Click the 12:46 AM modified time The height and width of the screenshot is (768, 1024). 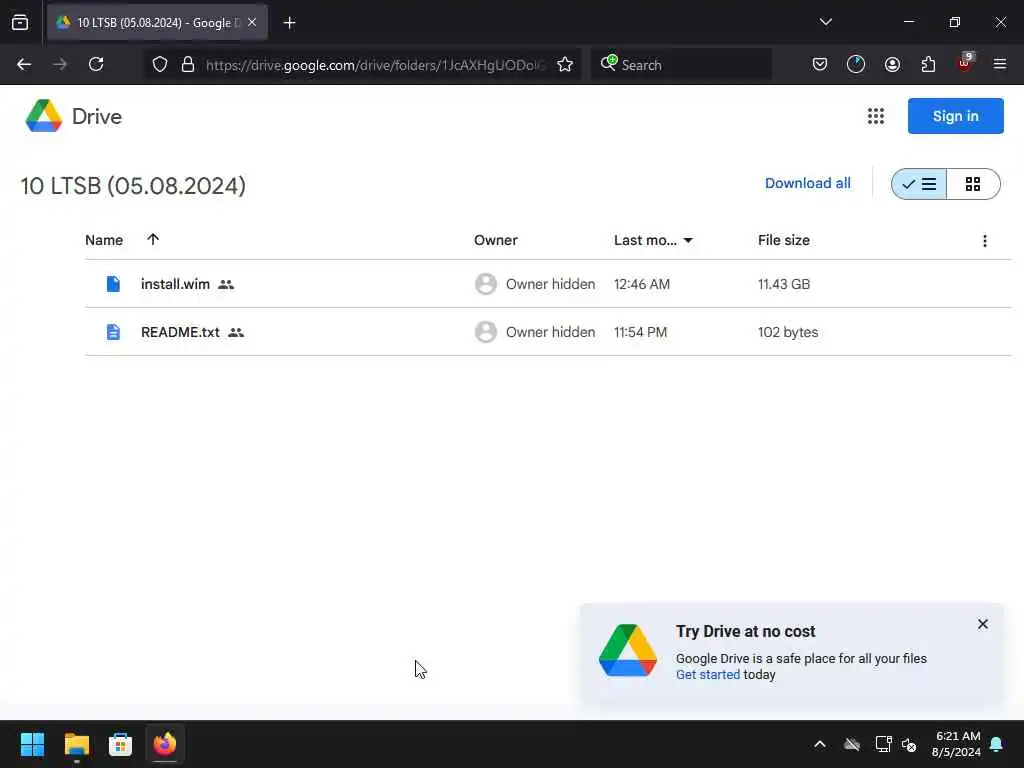[x=641, y=284]
